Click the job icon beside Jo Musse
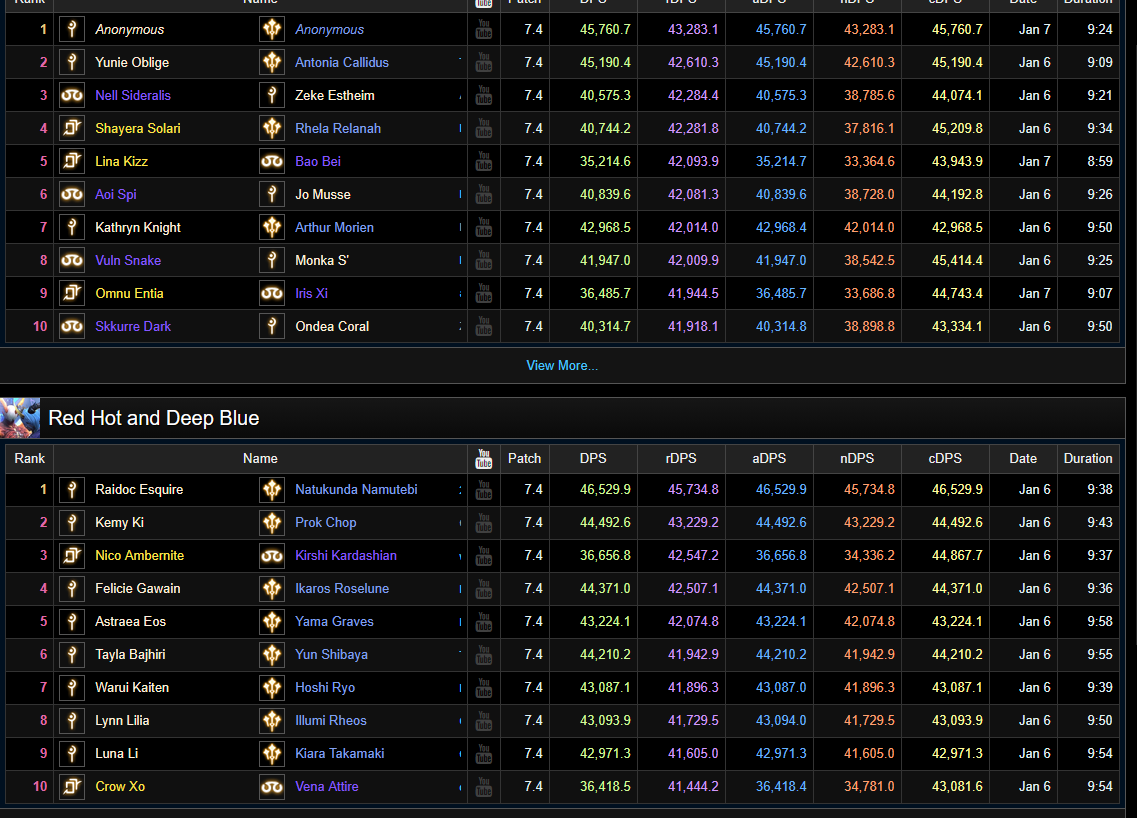Viewport: 1137px width, 818px height. pos(272,194)
